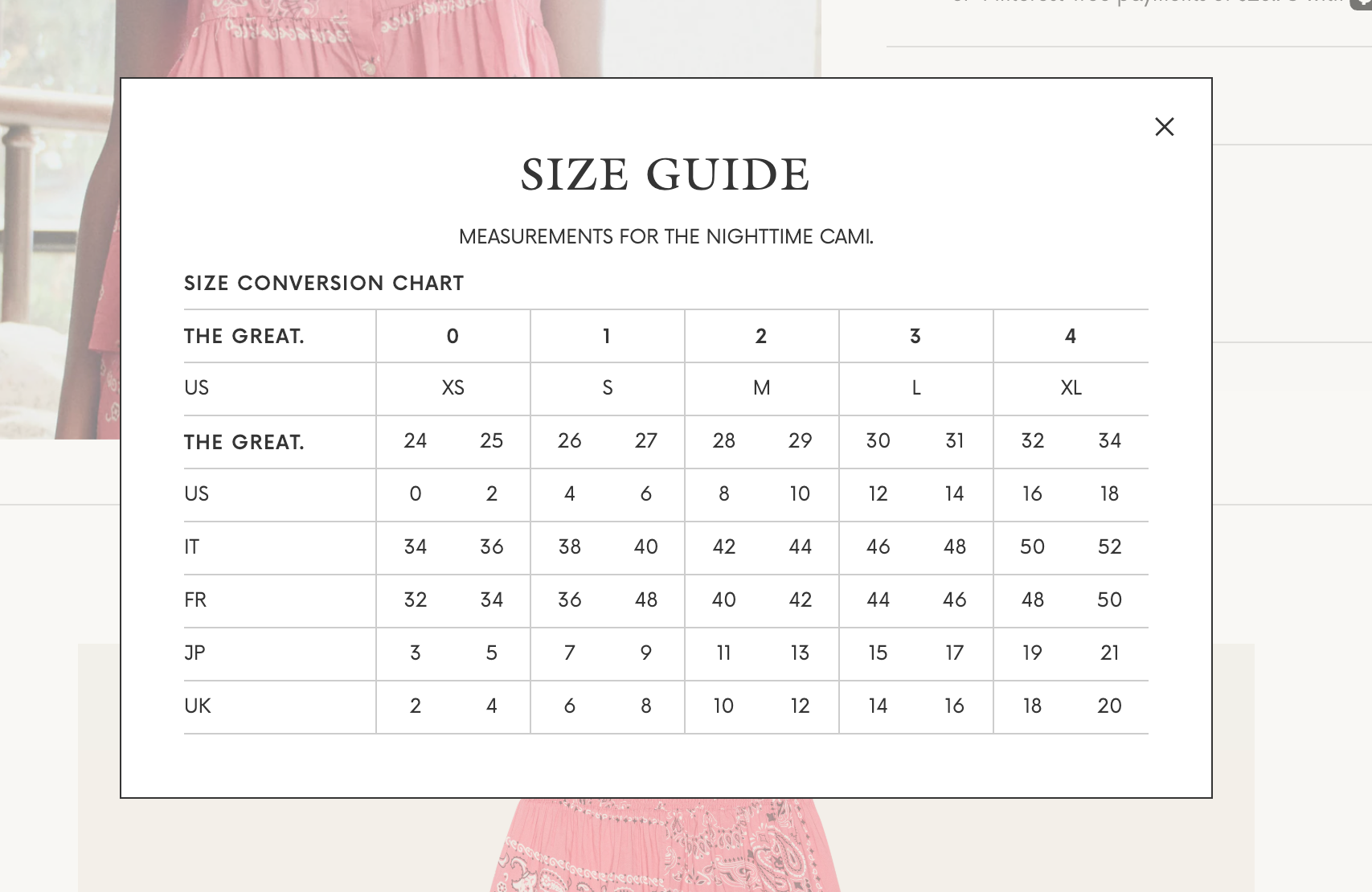Click the SIZE GUIDE heading

coord(666,174)
